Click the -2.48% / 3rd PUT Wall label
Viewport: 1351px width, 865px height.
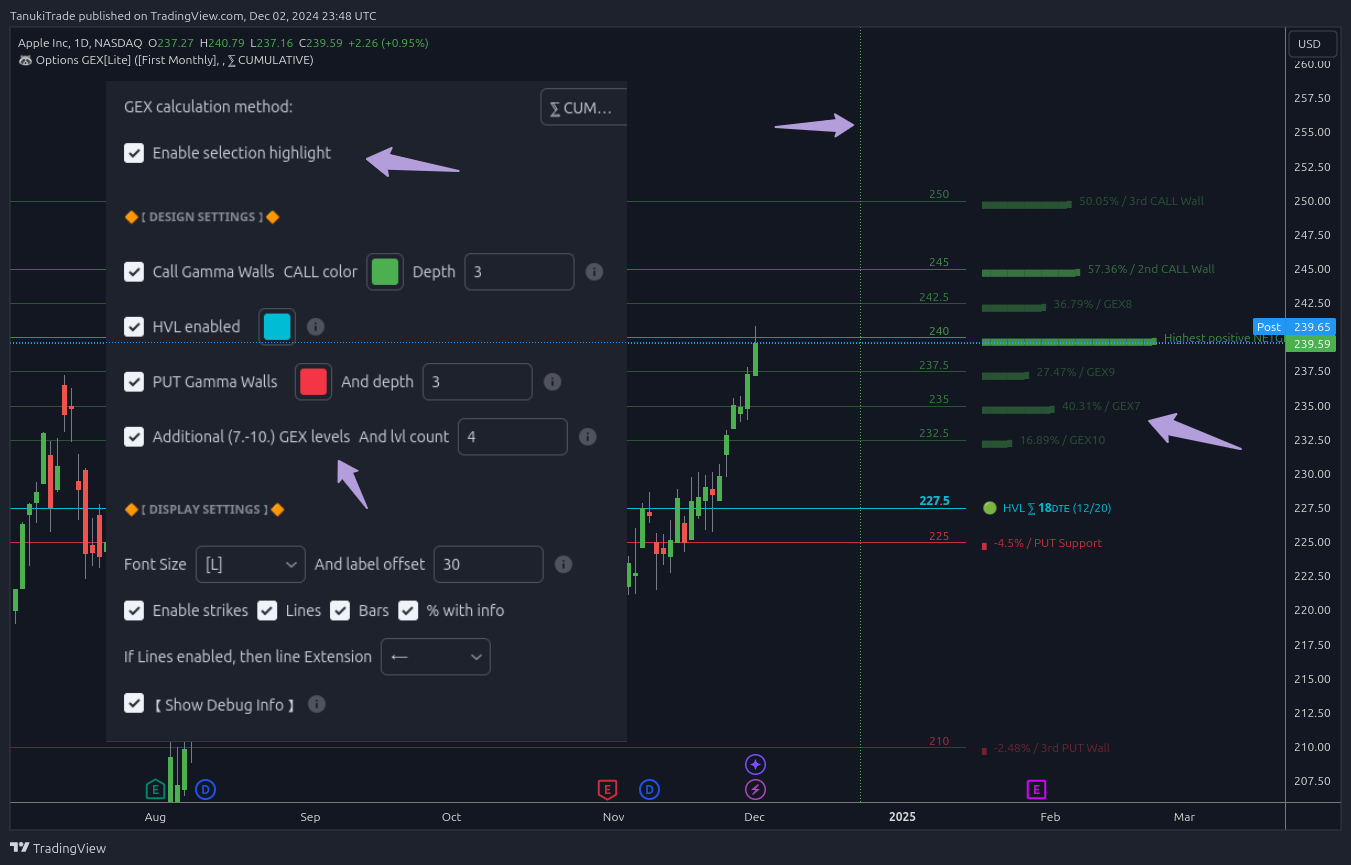[1052, 748]
